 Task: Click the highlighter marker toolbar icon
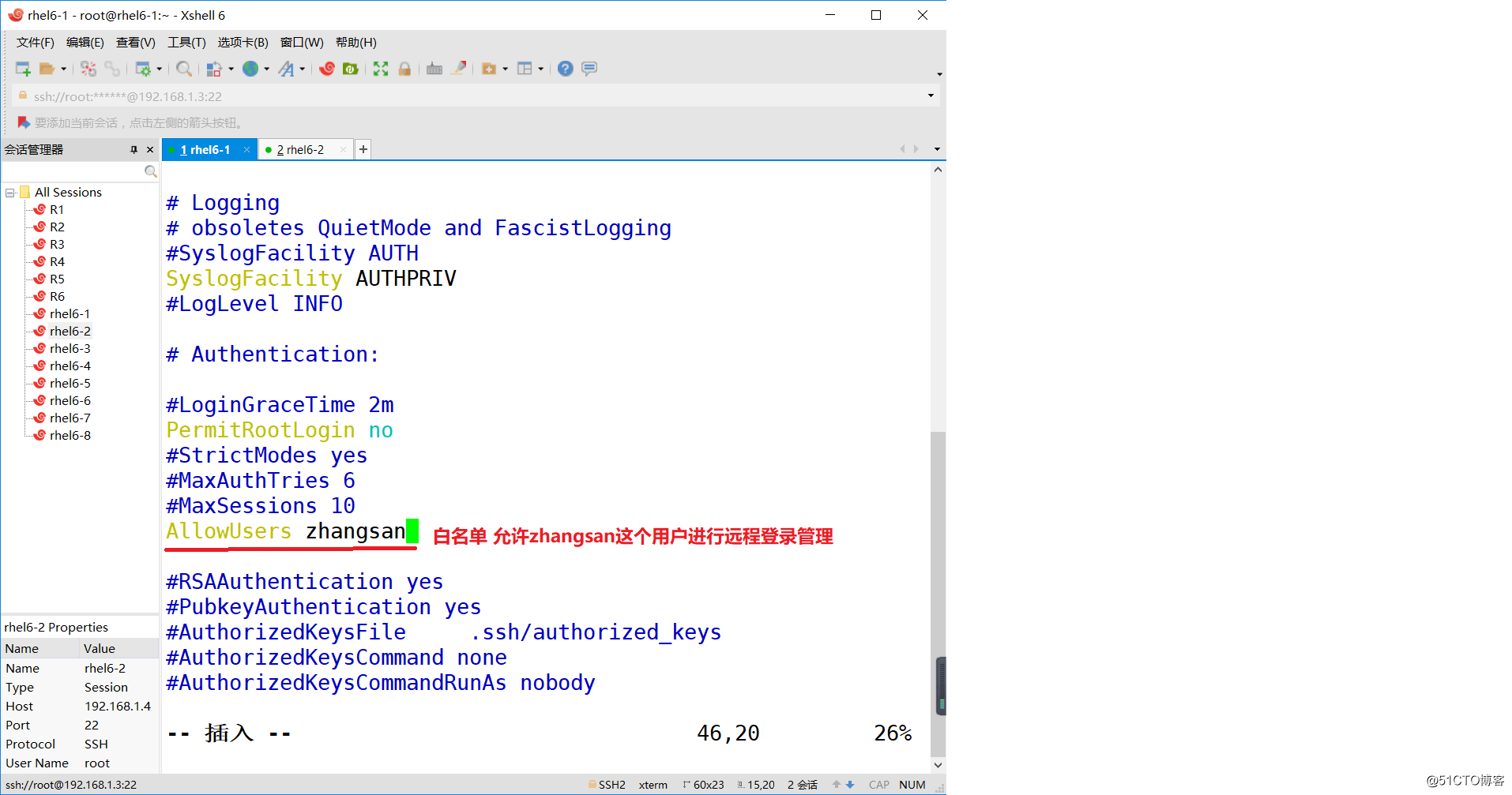point(458,69)
